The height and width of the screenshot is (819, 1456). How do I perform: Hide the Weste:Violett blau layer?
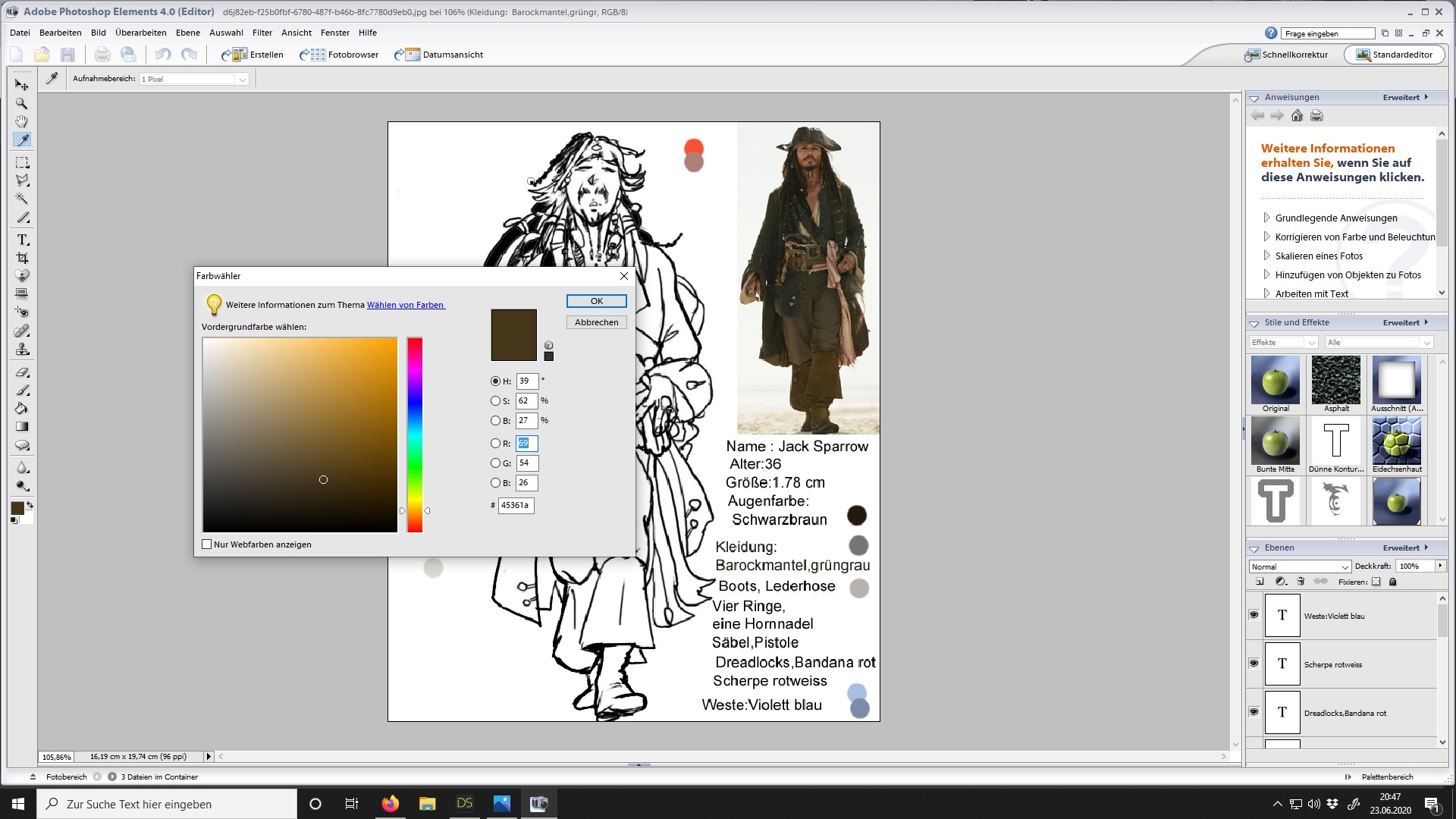pyautogui.click(x=1254, y=615)
